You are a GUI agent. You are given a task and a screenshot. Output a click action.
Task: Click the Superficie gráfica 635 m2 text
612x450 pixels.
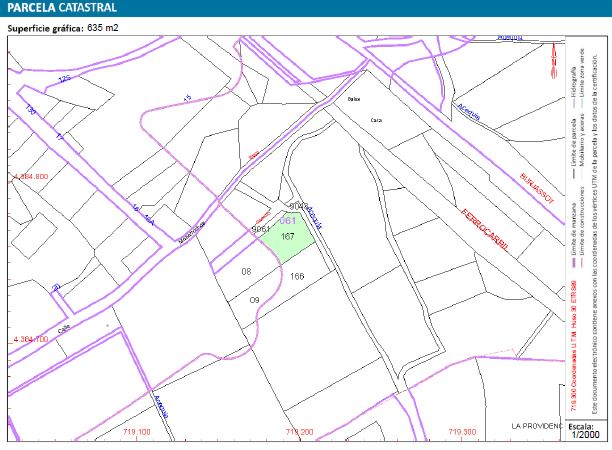tap(63, 28)
